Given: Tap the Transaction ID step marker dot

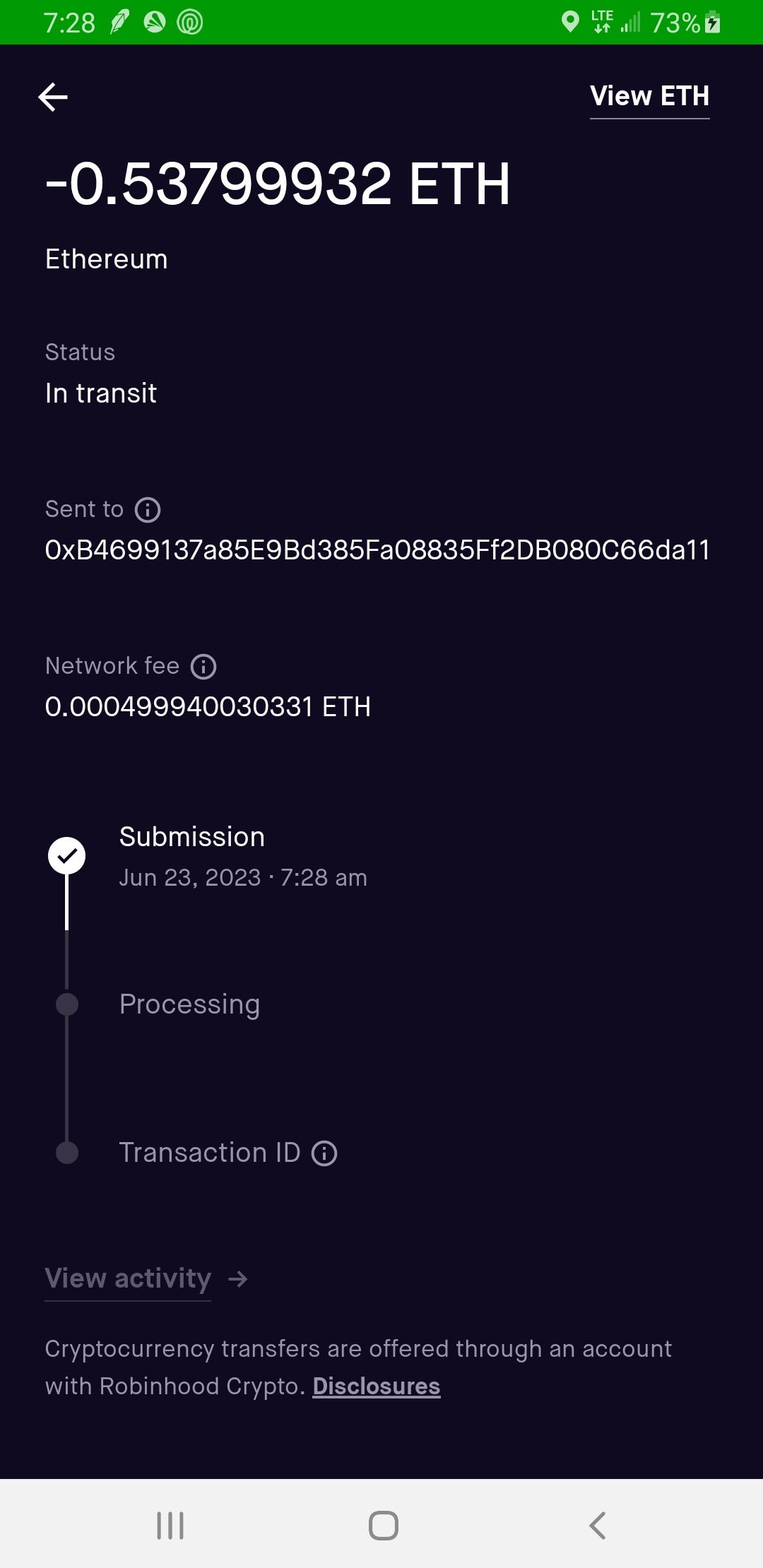Looking at the screenshot, I should click(67, 1153).
